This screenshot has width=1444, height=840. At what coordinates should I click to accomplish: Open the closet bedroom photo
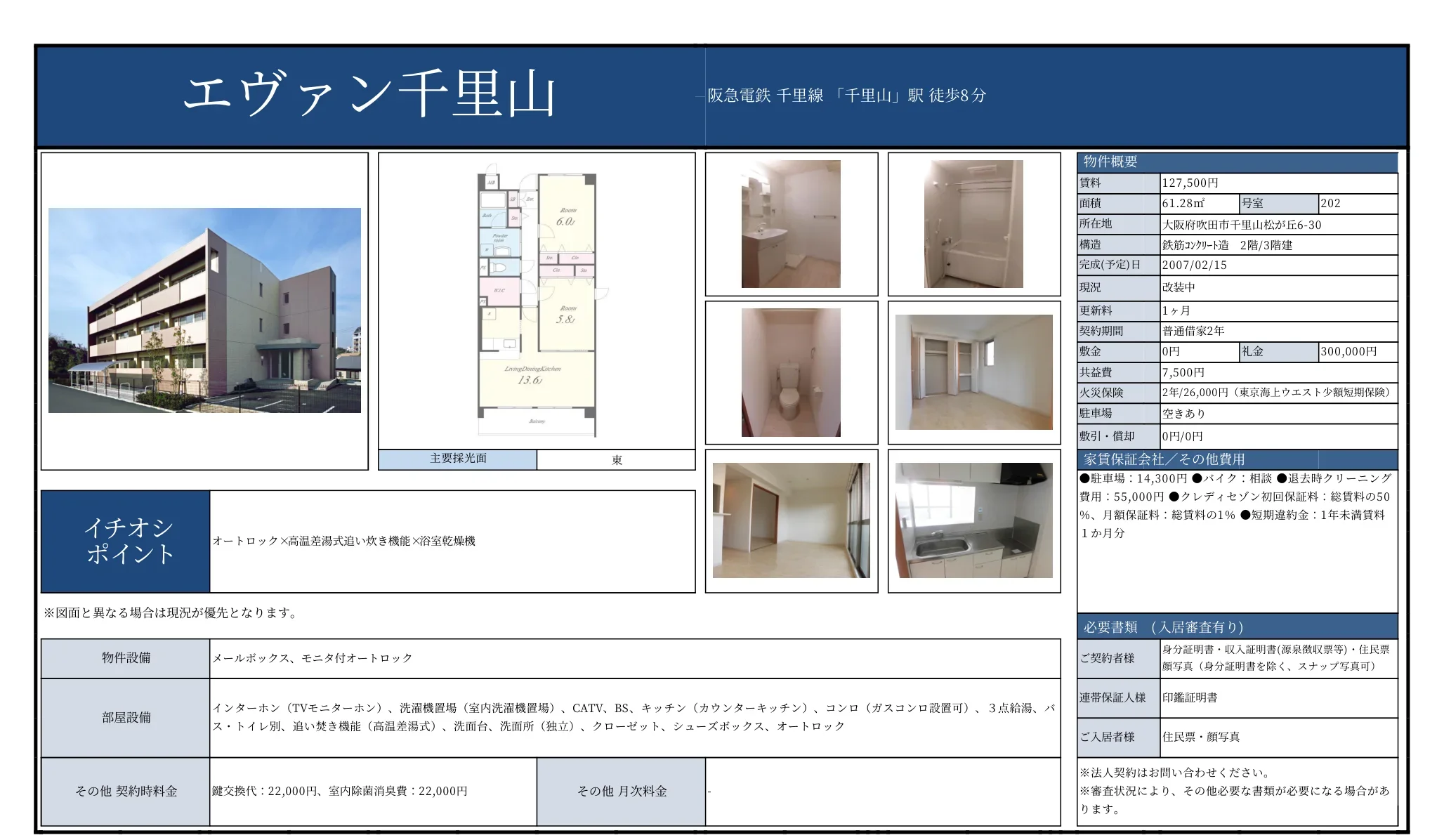pyautogui.click(x=973, y=372)
